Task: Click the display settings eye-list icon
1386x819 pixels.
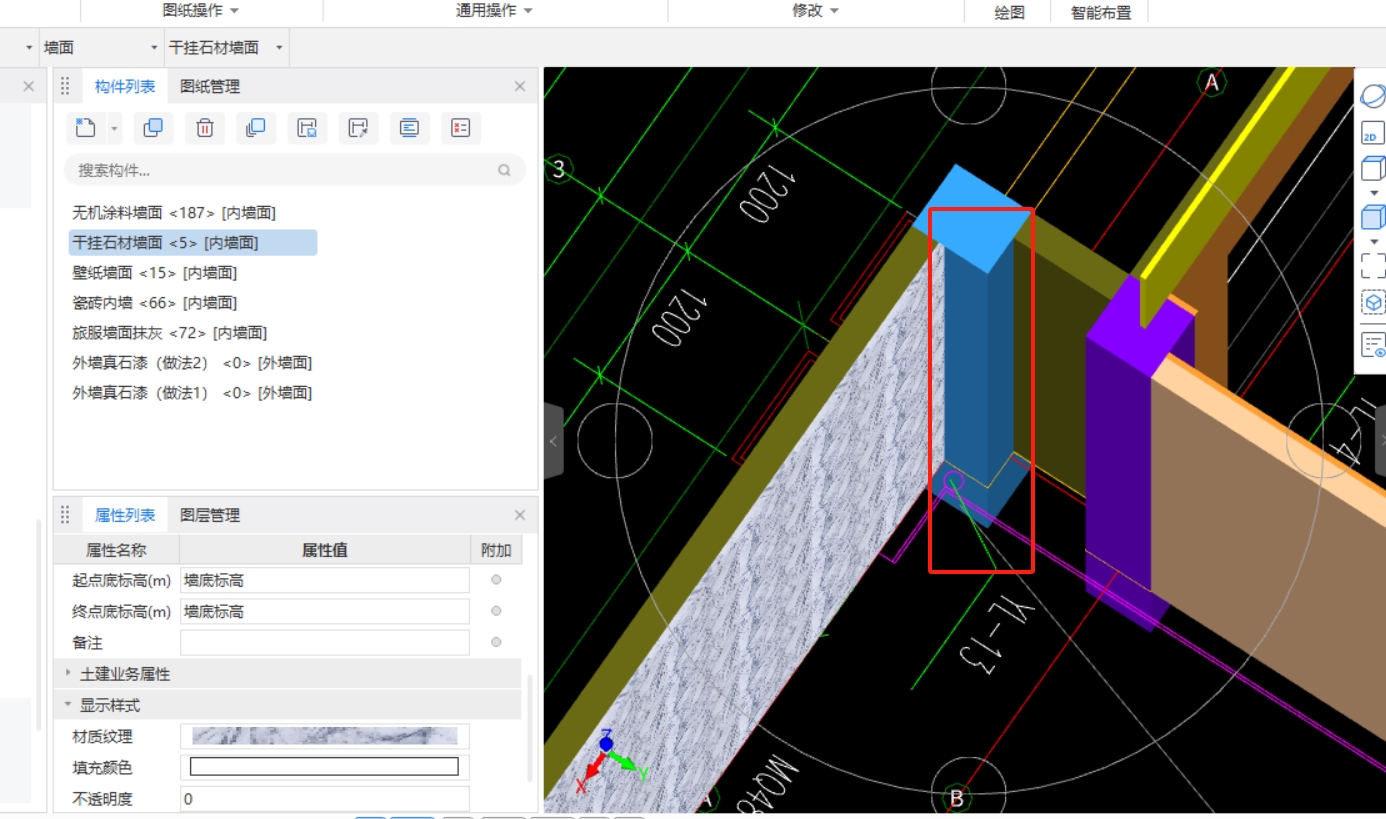Action: click(x=1373, y=346)
